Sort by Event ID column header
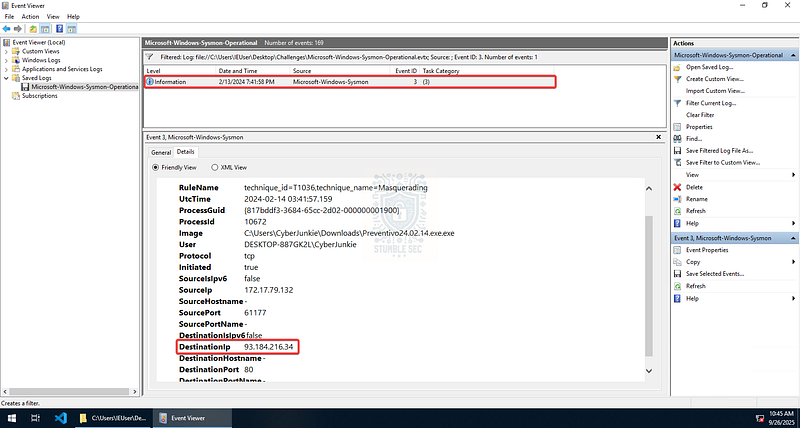 pos(406,71)
